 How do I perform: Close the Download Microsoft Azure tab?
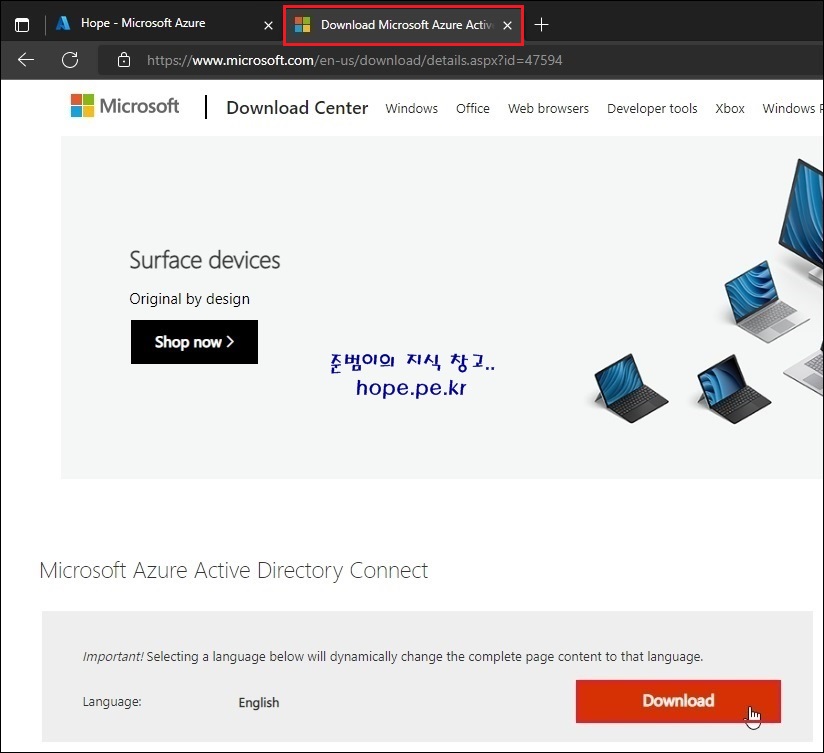click(507, 25)
